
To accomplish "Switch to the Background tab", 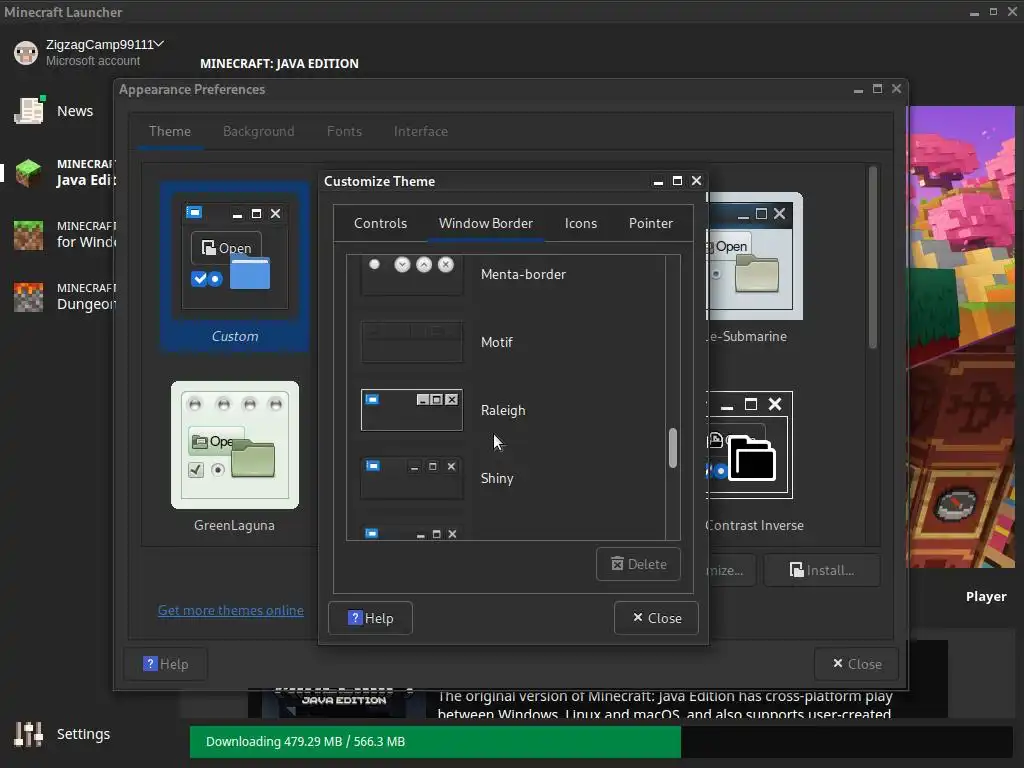I will coord(259,131).
